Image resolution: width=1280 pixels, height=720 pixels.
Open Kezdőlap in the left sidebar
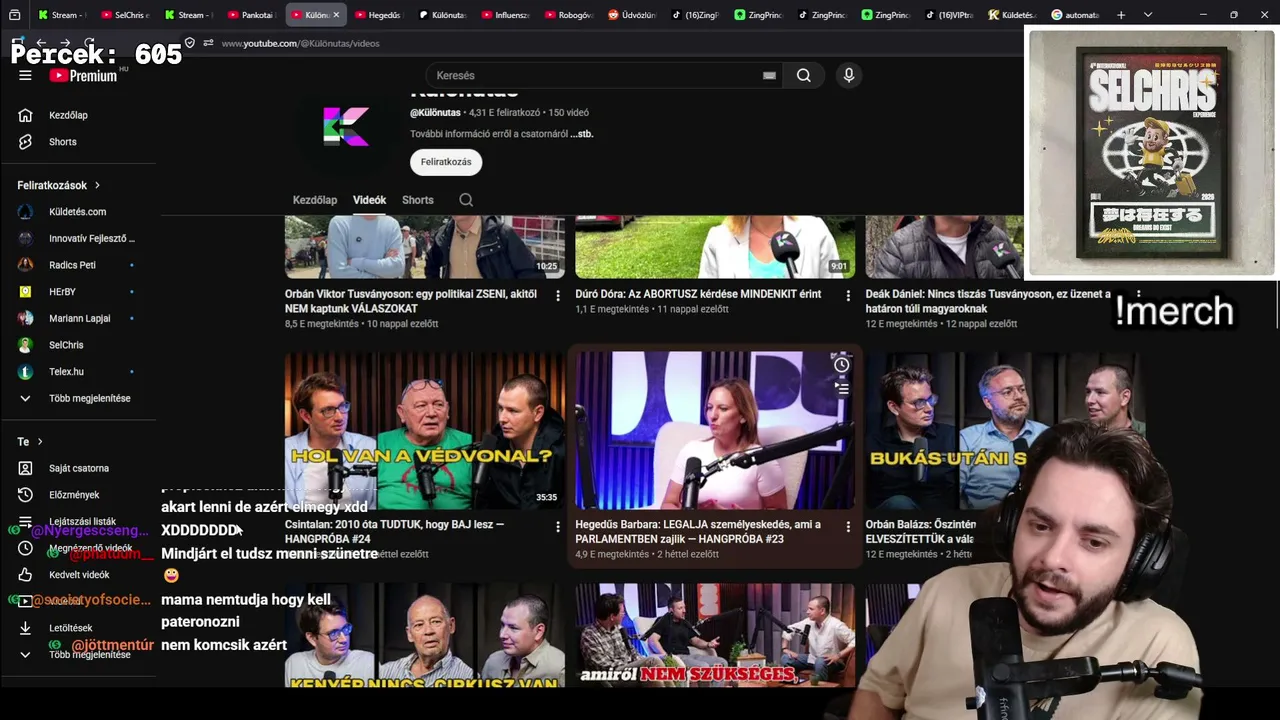[x=68, y=115]
